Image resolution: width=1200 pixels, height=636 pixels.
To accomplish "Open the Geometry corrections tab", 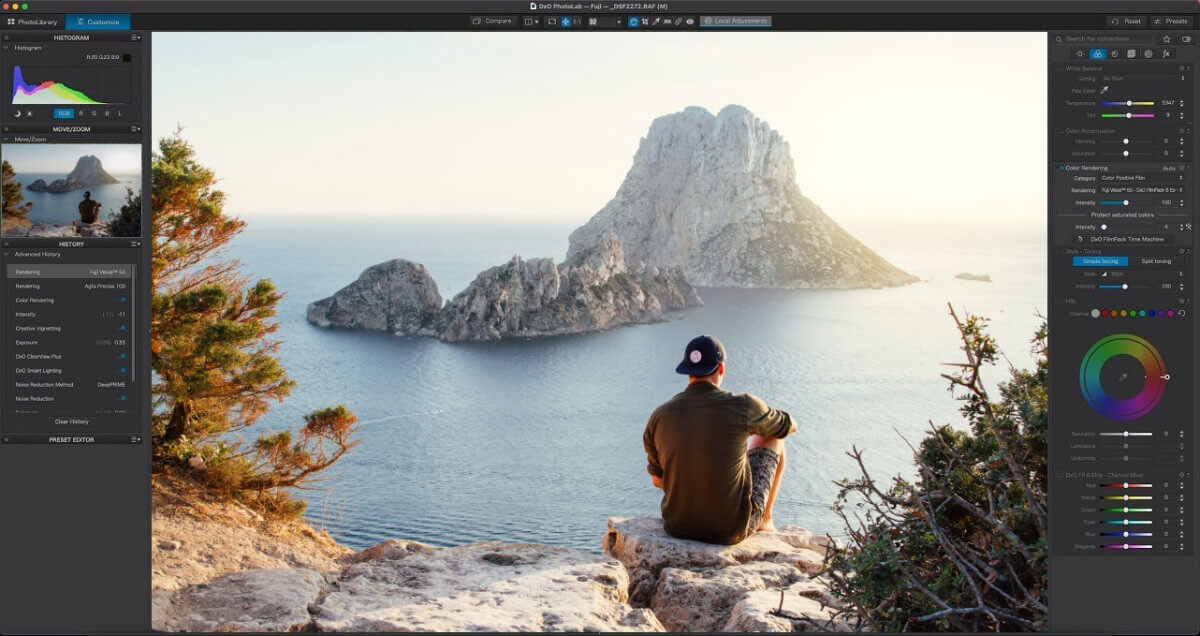I will [x=1131, y=54].
